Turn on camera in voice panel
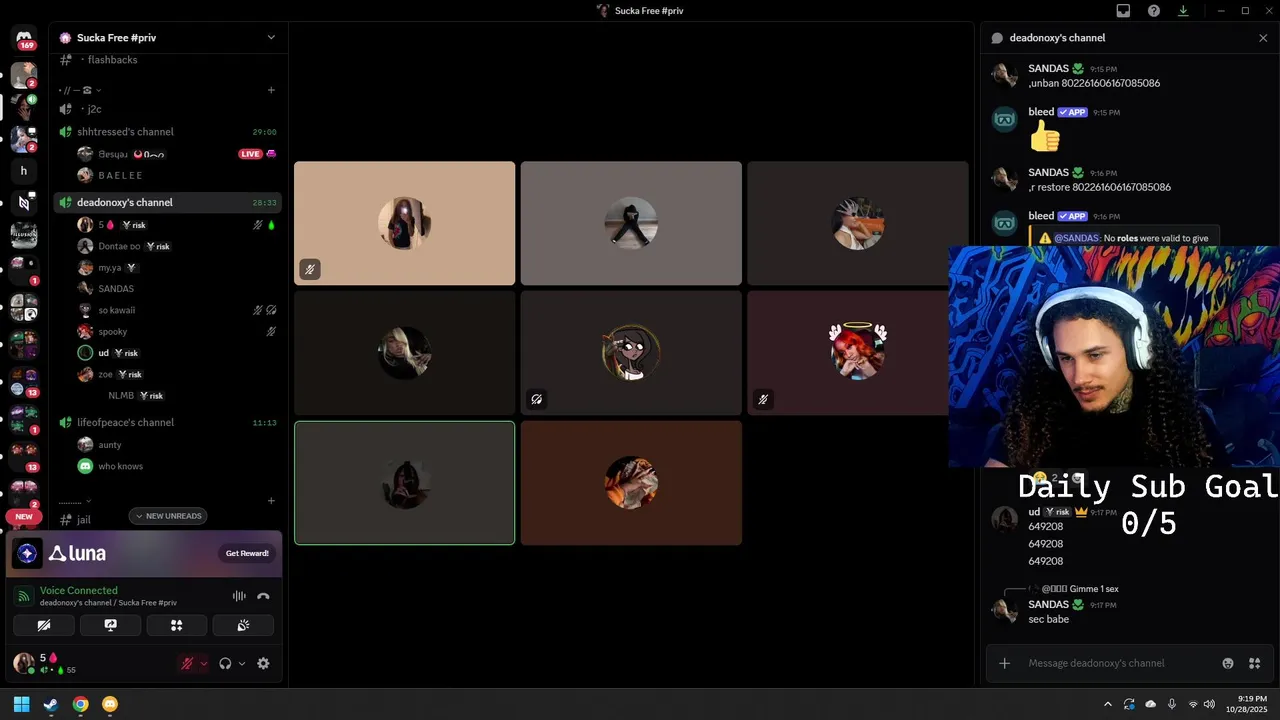Image resolution: width=1280 pixels, height=720 pixels. 44,626
